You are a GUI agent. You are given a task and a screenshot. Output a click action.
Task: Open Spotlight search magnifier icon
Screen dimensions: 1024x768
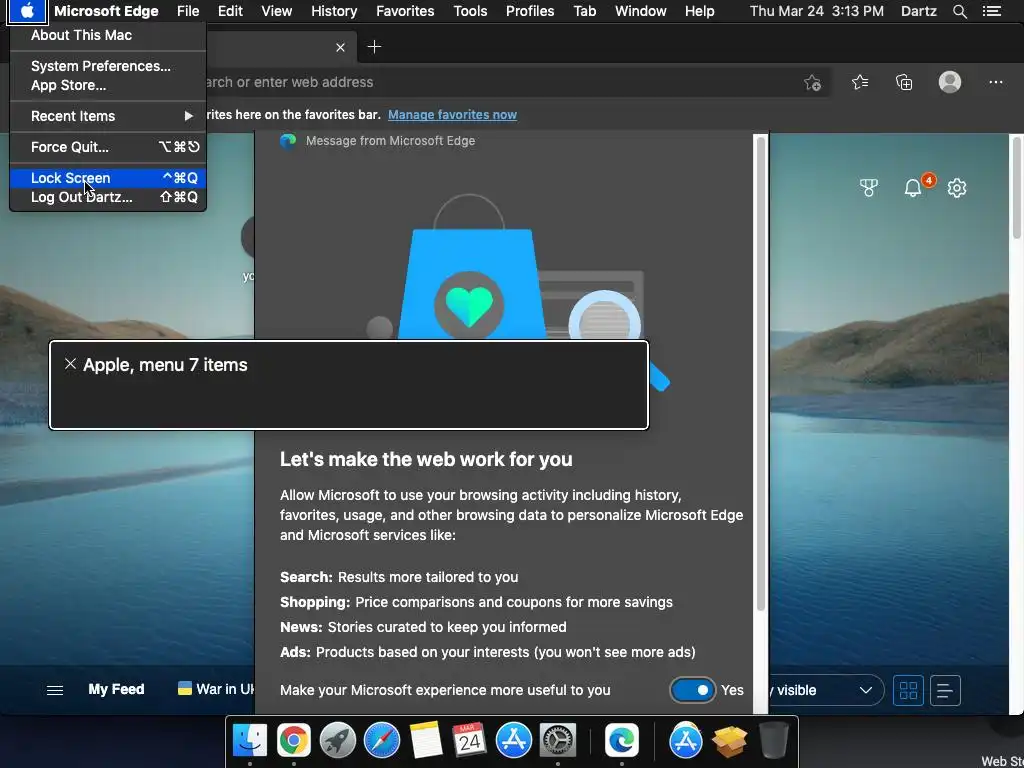pyautogui.click(x=960, y=12)
